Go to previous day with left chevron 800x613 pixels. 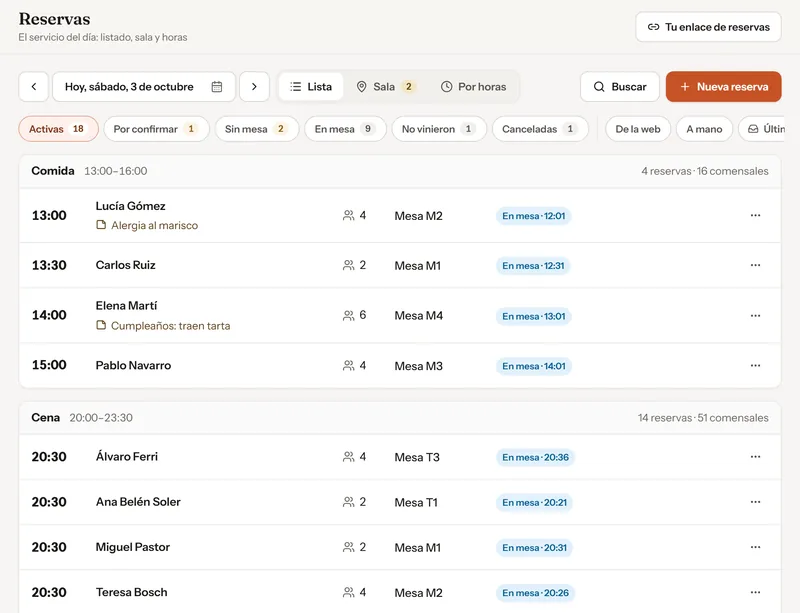click(x=34, y=87)
